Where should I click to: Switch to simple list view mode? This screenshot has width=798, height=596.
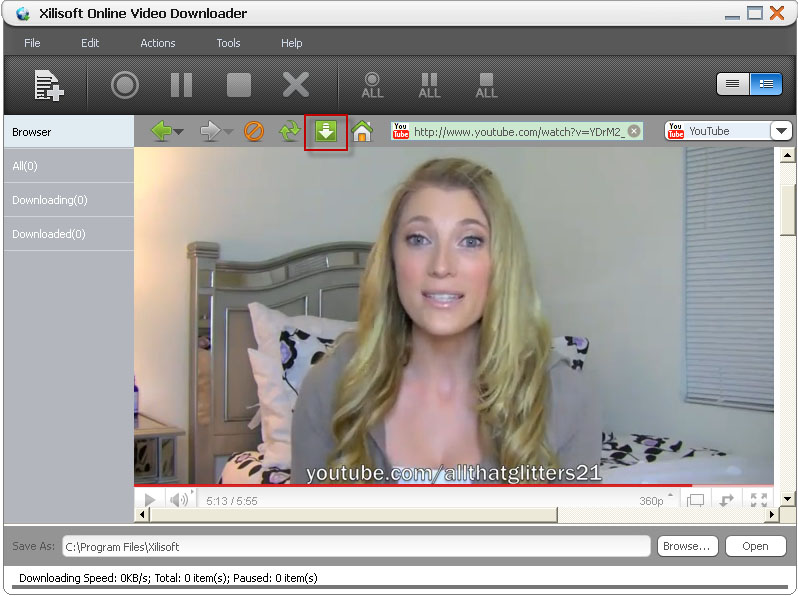point(732,84)
